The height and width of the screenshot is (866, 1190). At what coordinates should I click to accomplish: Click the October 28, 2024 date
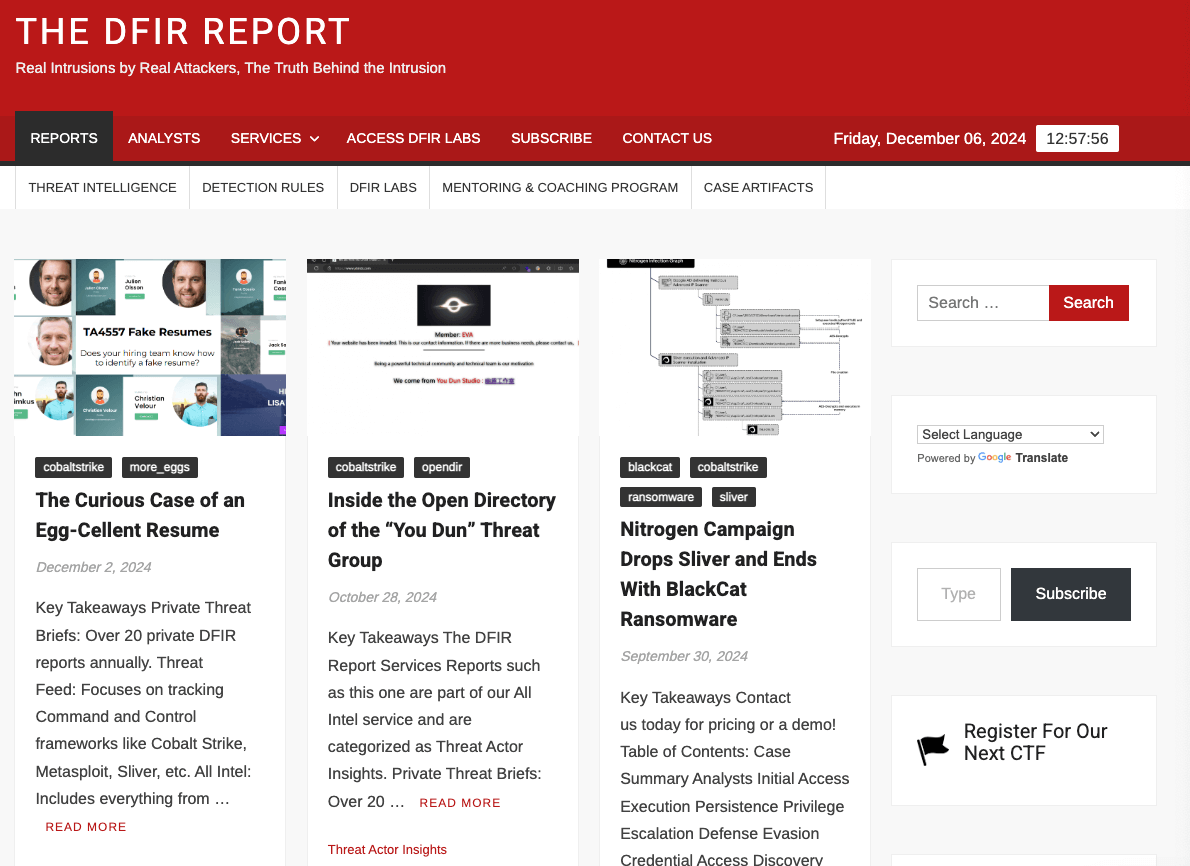tap(382, 597)
